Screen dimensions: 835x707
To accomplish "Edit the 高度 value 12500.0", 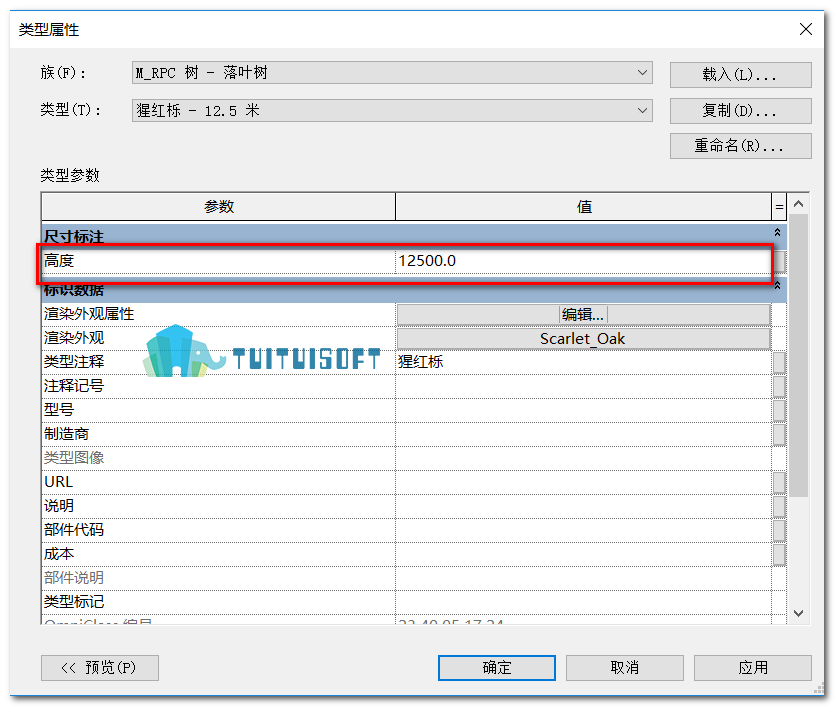I will tap(583, 261).
